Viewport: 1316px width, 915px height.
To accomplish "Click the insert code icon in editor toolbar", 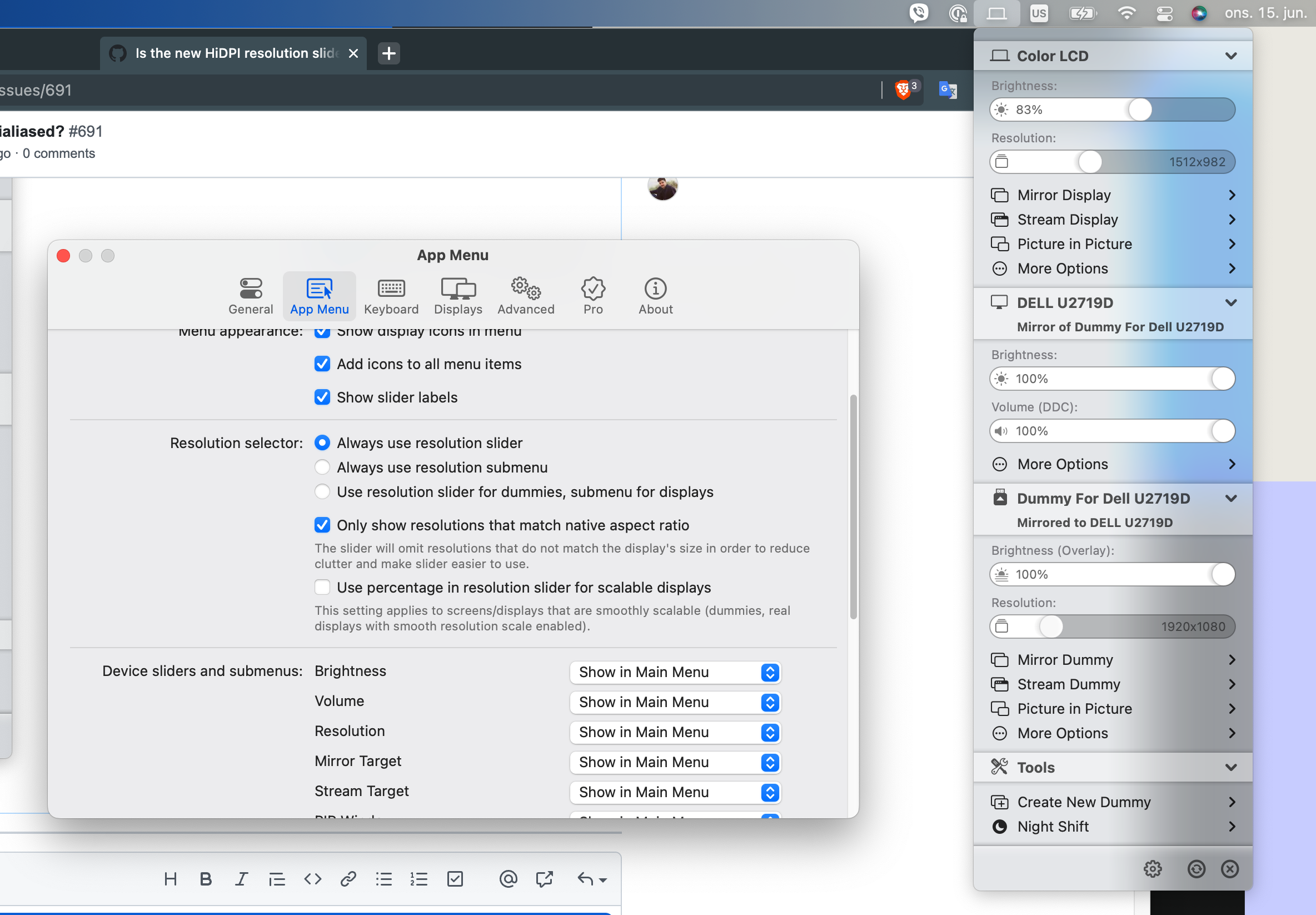I will click(312, 879).
